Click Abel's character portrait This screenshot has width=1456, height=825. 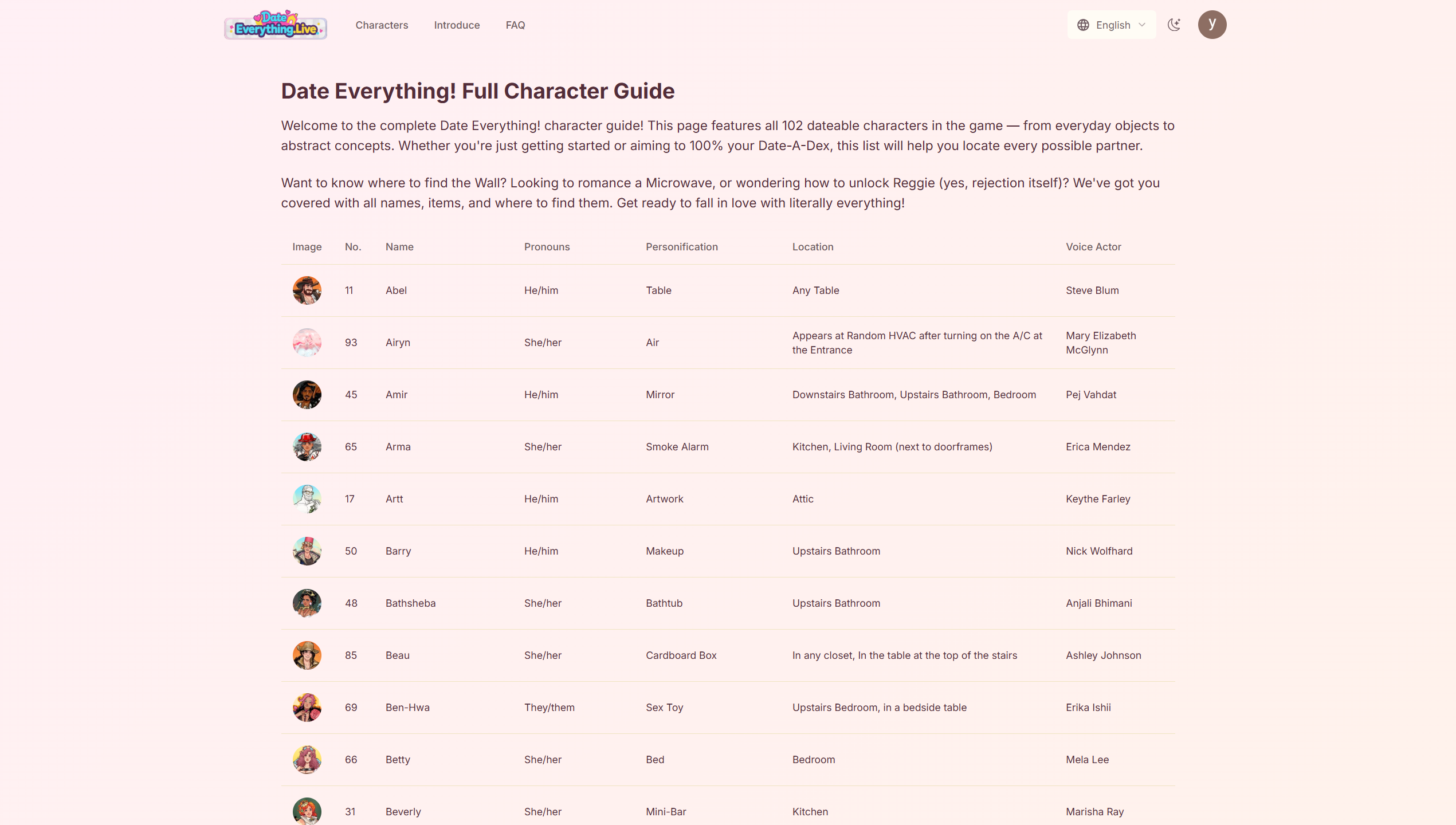coord(307,290)
